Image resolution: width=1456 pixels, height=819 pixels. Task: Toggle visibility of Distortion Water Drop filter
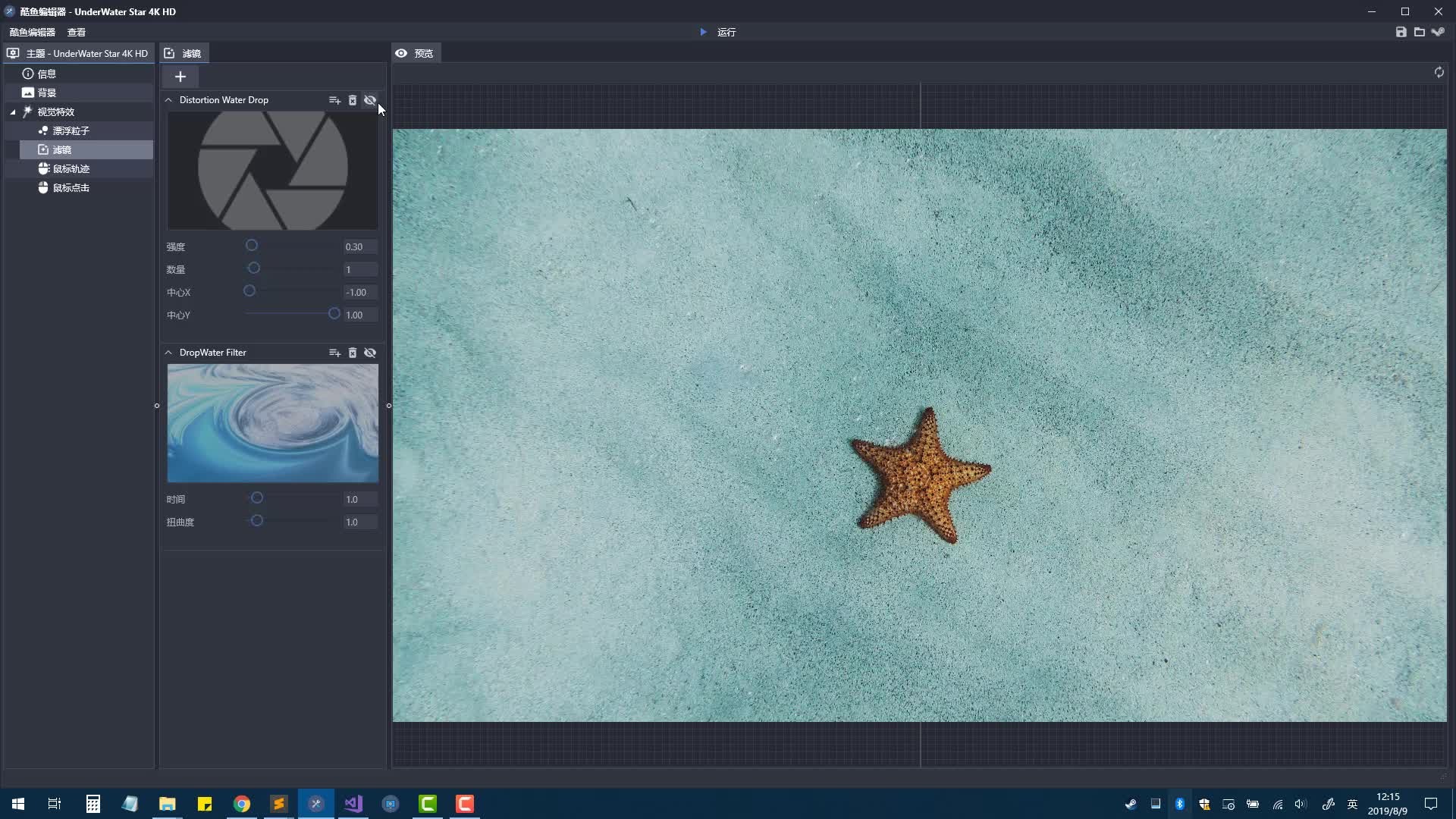(370, 100)
